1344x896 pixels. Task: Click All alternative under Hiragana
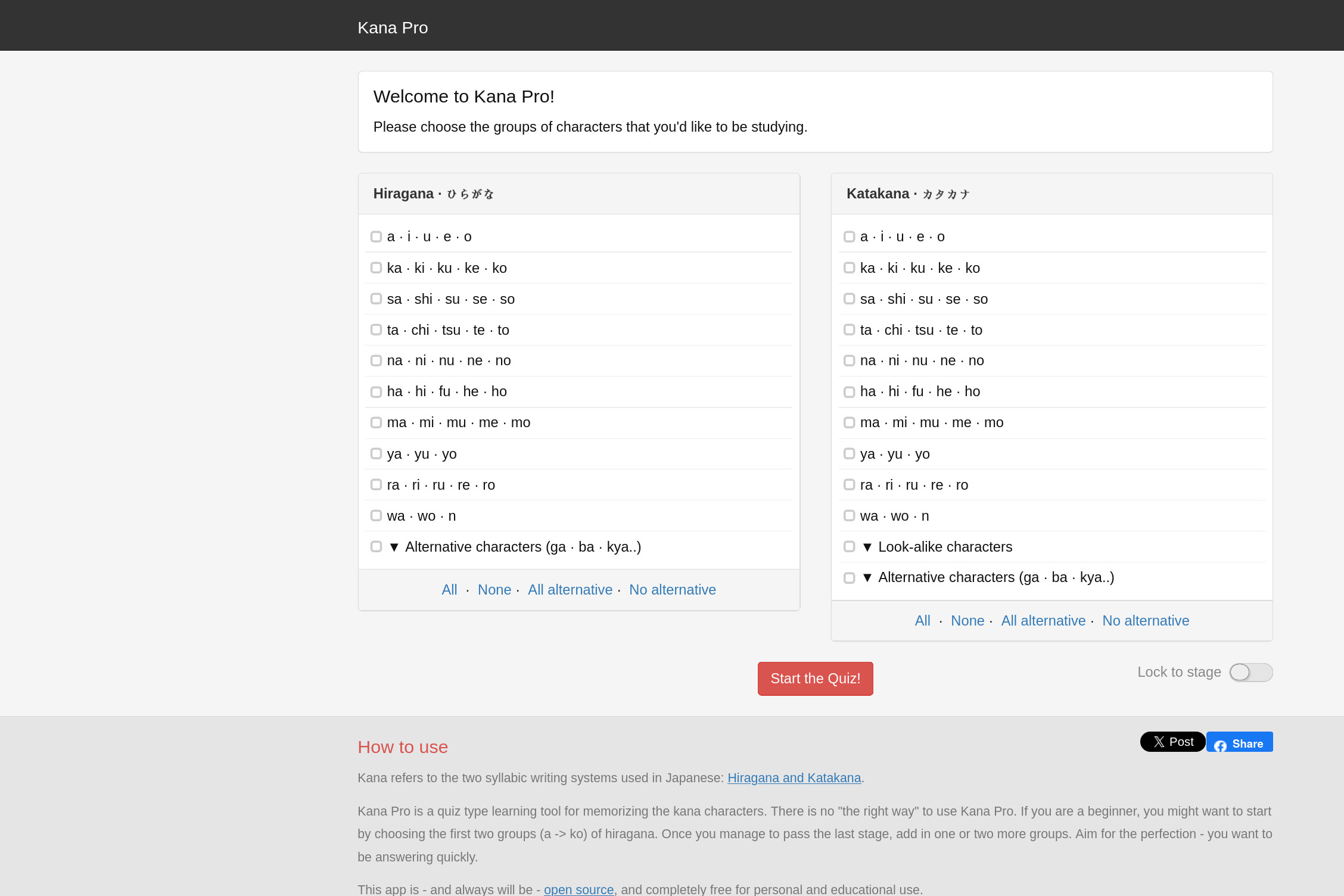[x=570, y=589]
